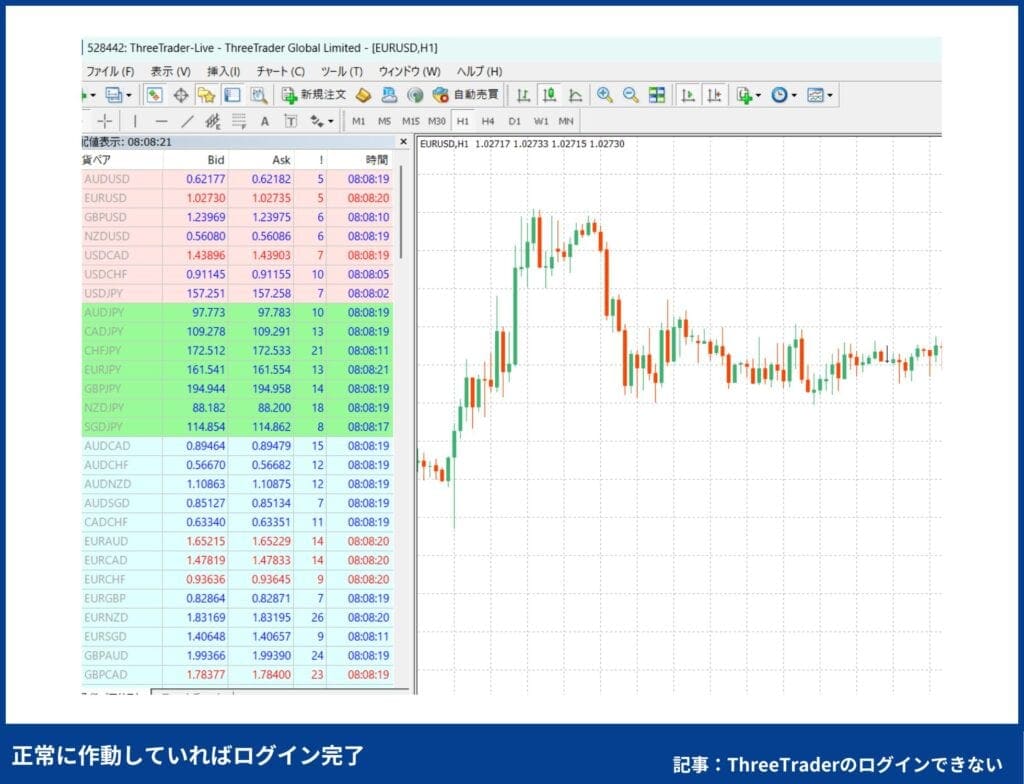Toggle the Terminal panel icon
This screenshot has height=784, width=1024.
pos(232,95)
